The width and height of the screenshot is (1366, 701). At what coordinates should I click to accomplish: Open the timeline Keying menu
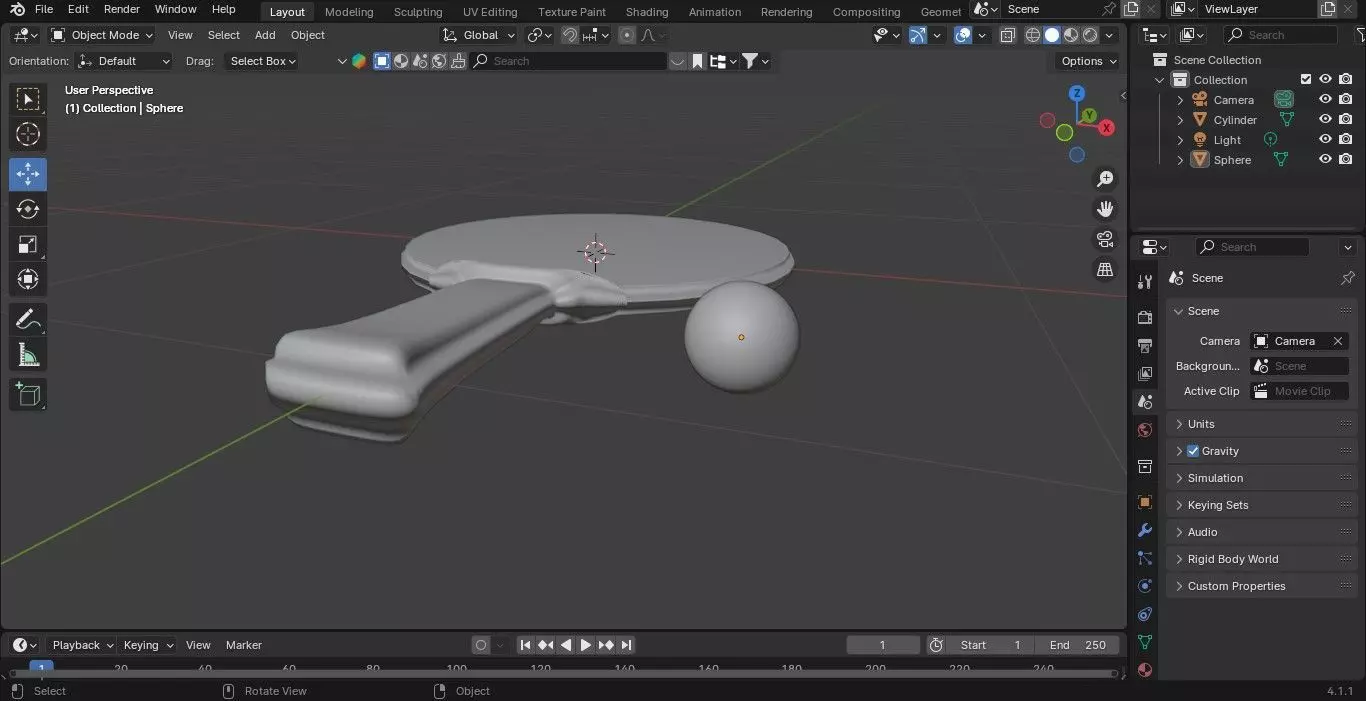pyautogui.click(x=147, y=645)
